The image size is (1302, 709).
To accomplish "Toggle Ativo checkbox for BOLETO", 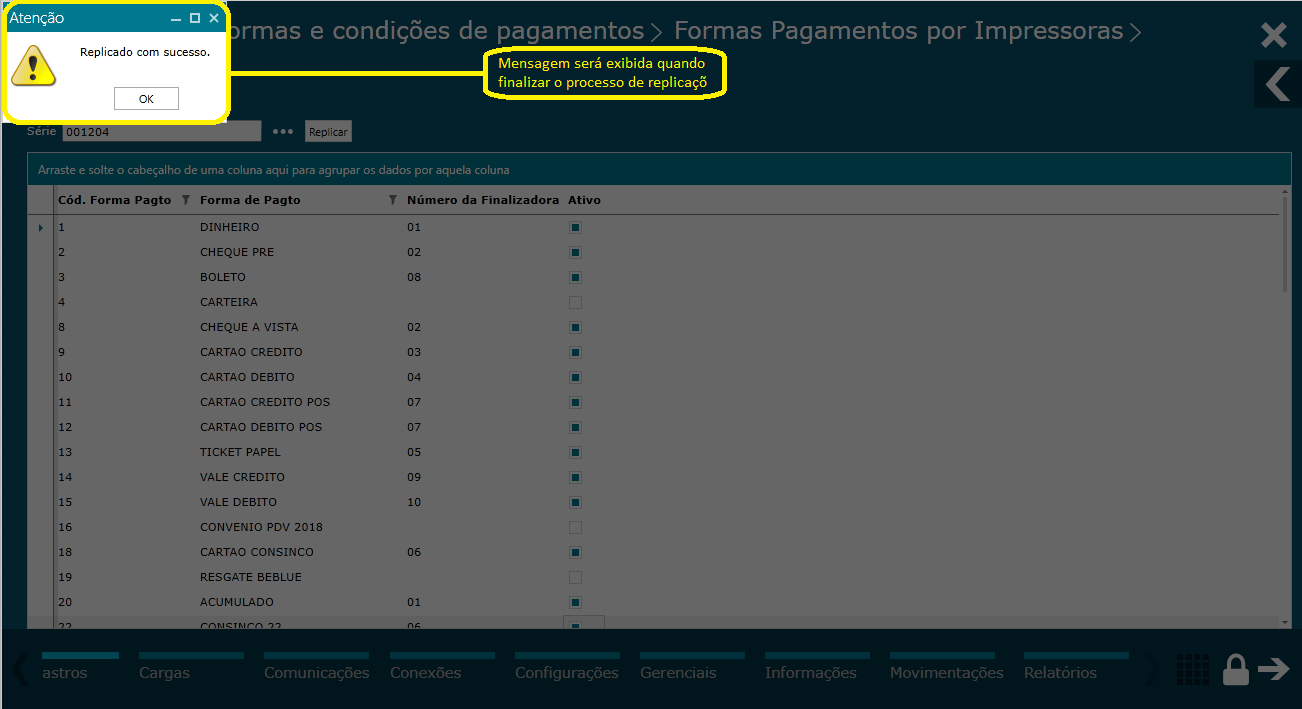I will [575, 277].
